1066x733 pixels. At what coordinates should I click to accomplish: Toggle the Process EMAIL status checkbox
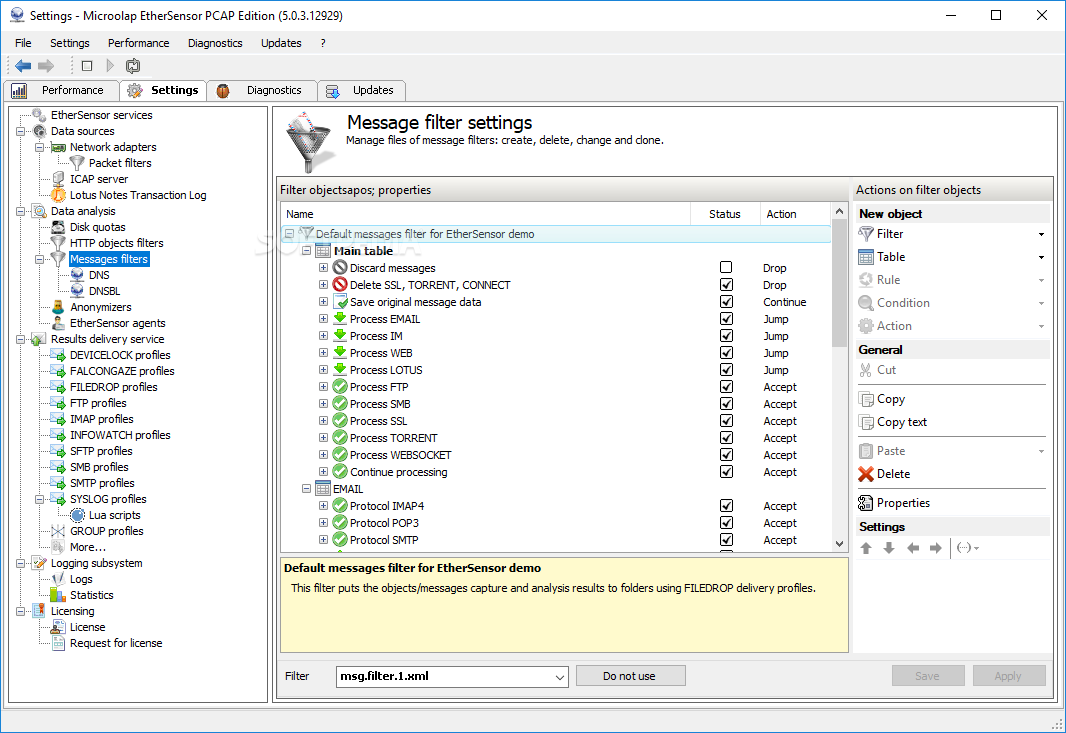point(726,318)
